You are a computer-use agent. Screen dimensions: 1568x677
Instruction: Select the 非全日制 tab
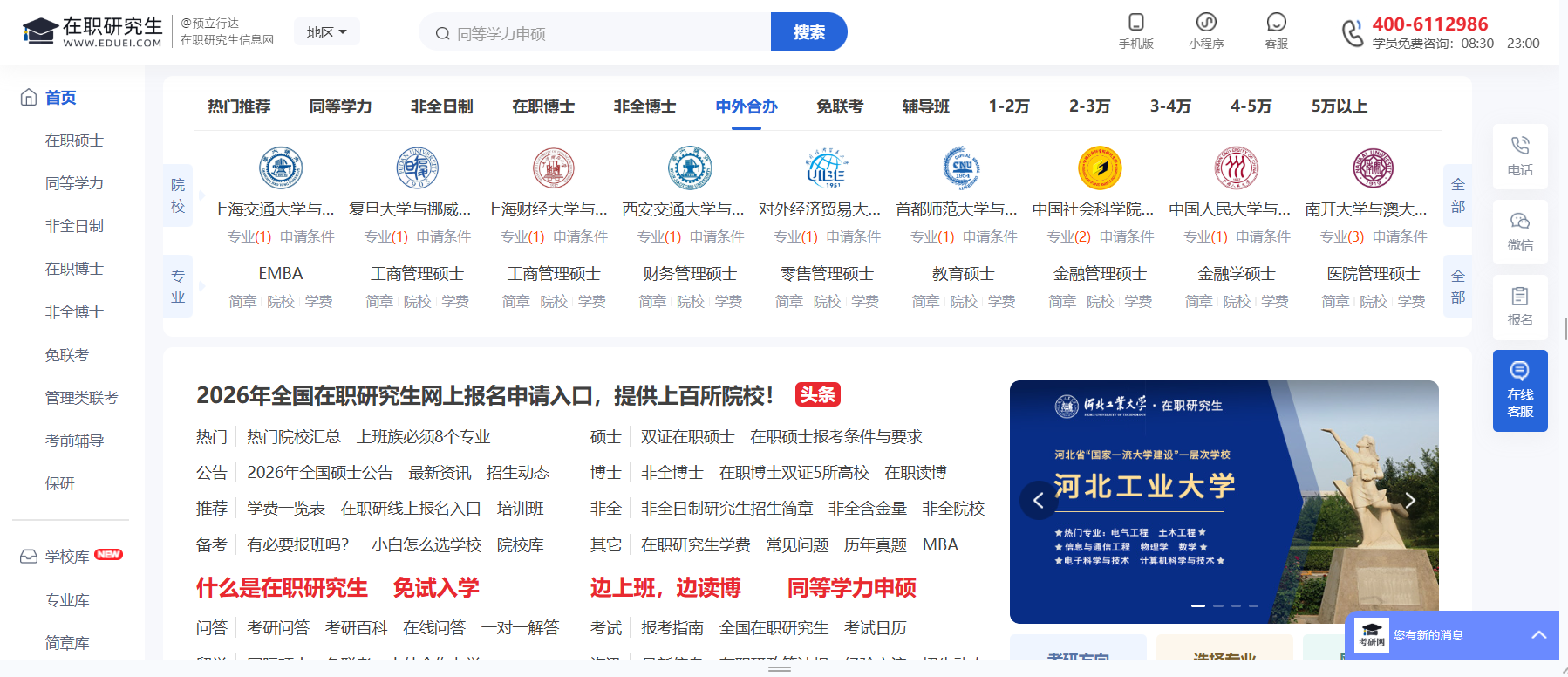[441, 106]
